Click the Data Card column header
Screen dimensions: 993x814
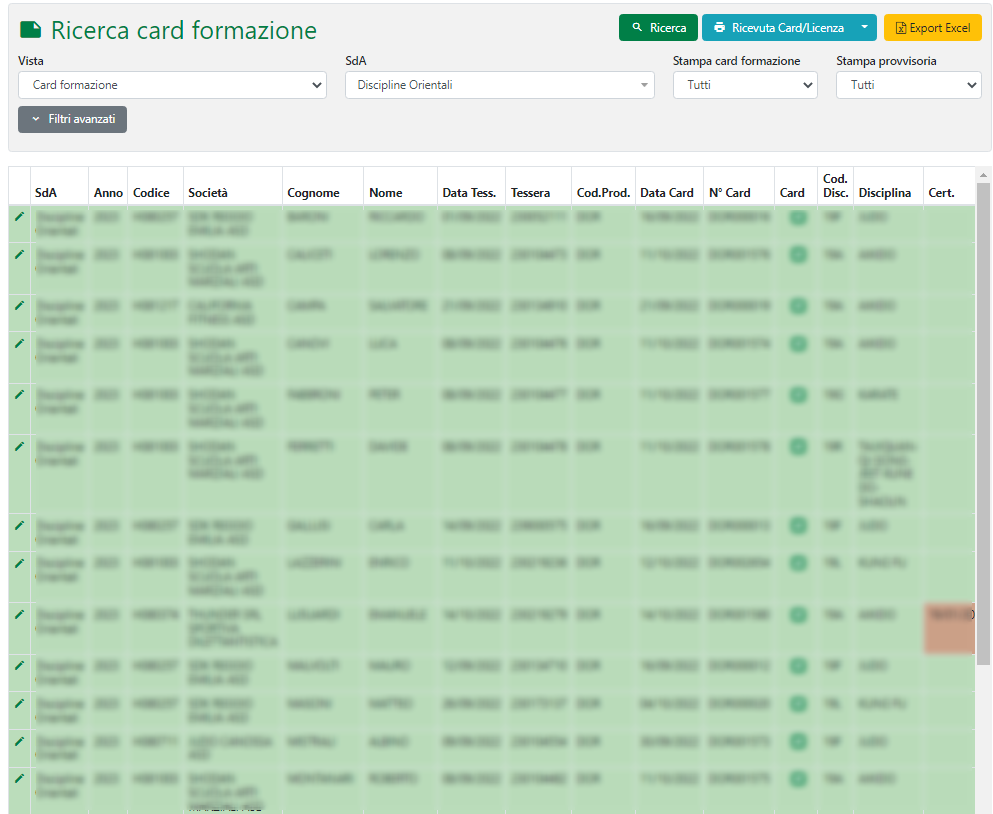(x=666, y=193)
